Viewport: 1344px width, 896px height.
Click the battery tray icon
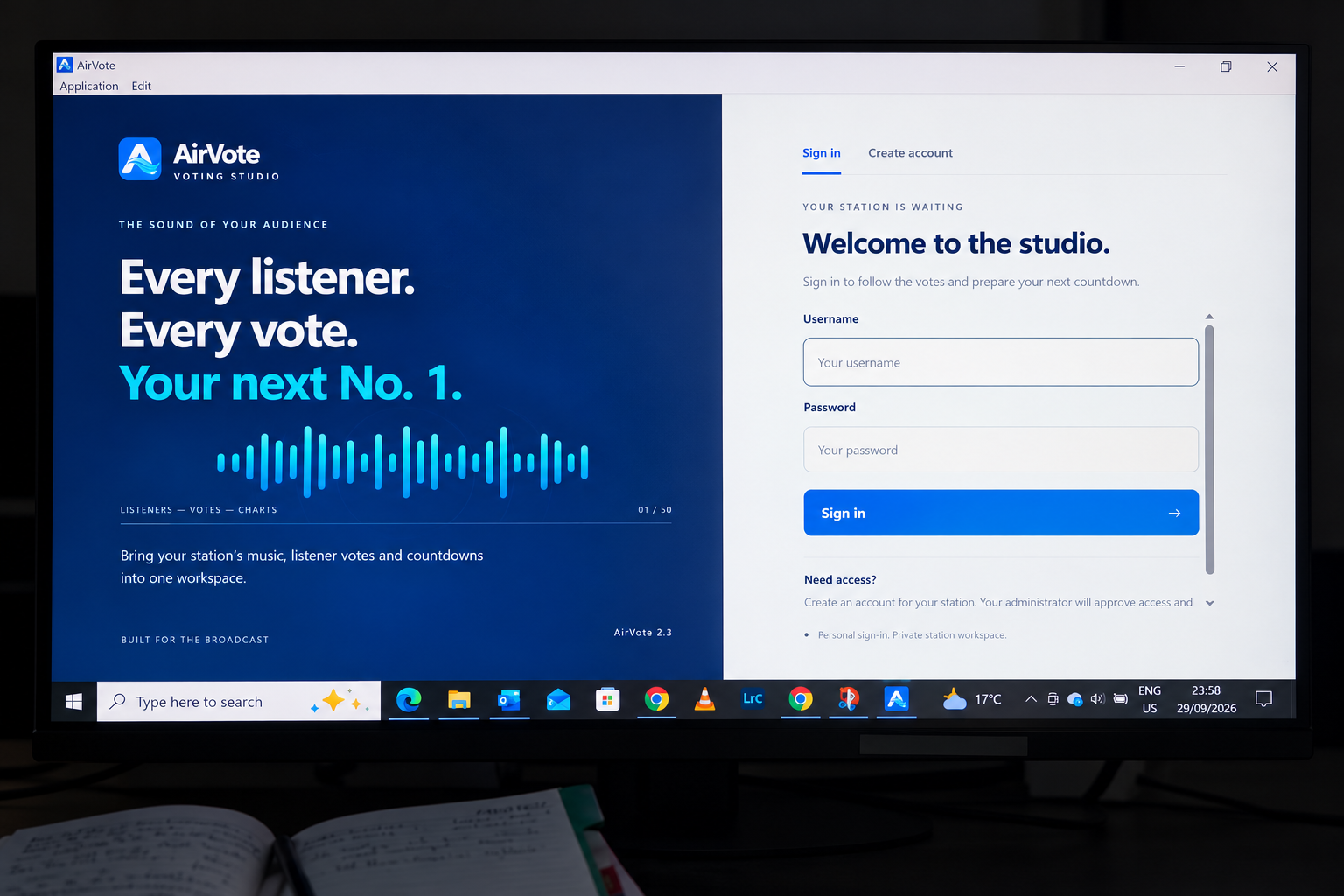pos(1120,699)
